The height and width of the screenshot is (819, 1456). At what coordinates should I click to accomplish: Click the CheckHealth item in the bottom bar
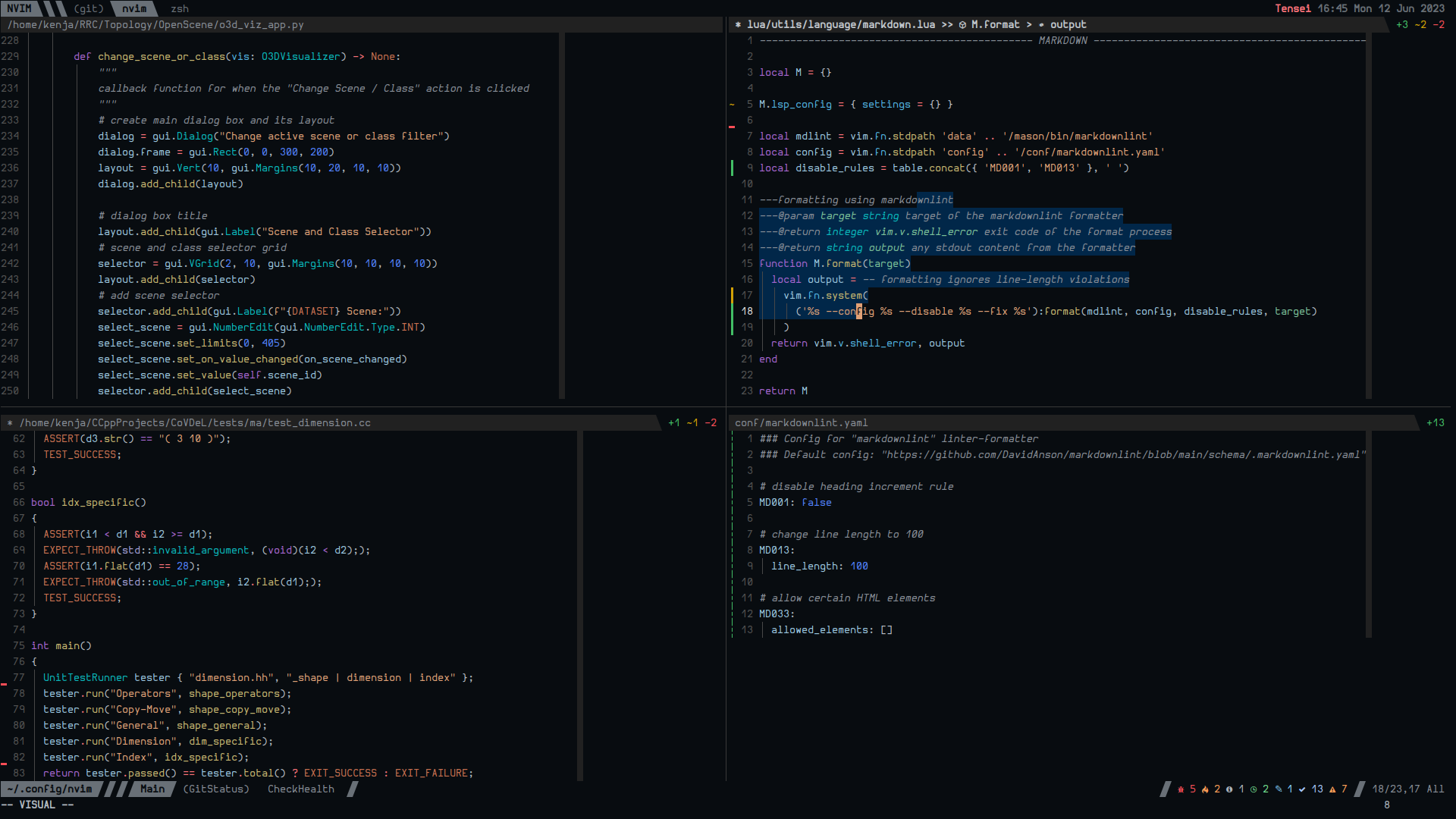click(x=300, y=789)
